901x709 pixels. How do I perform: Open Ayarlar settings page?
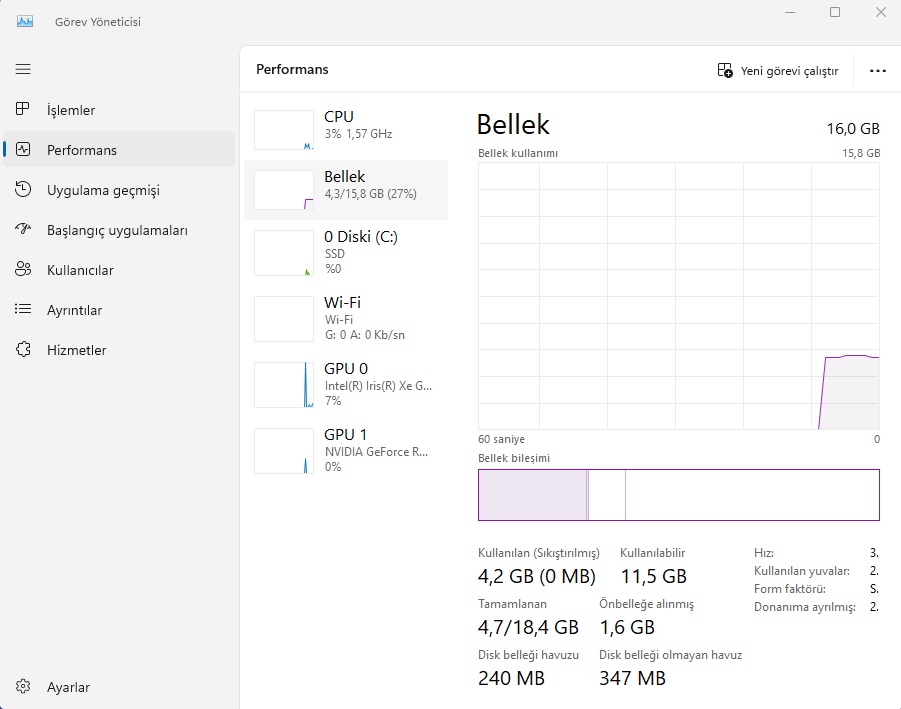click(x=119, y=687)
